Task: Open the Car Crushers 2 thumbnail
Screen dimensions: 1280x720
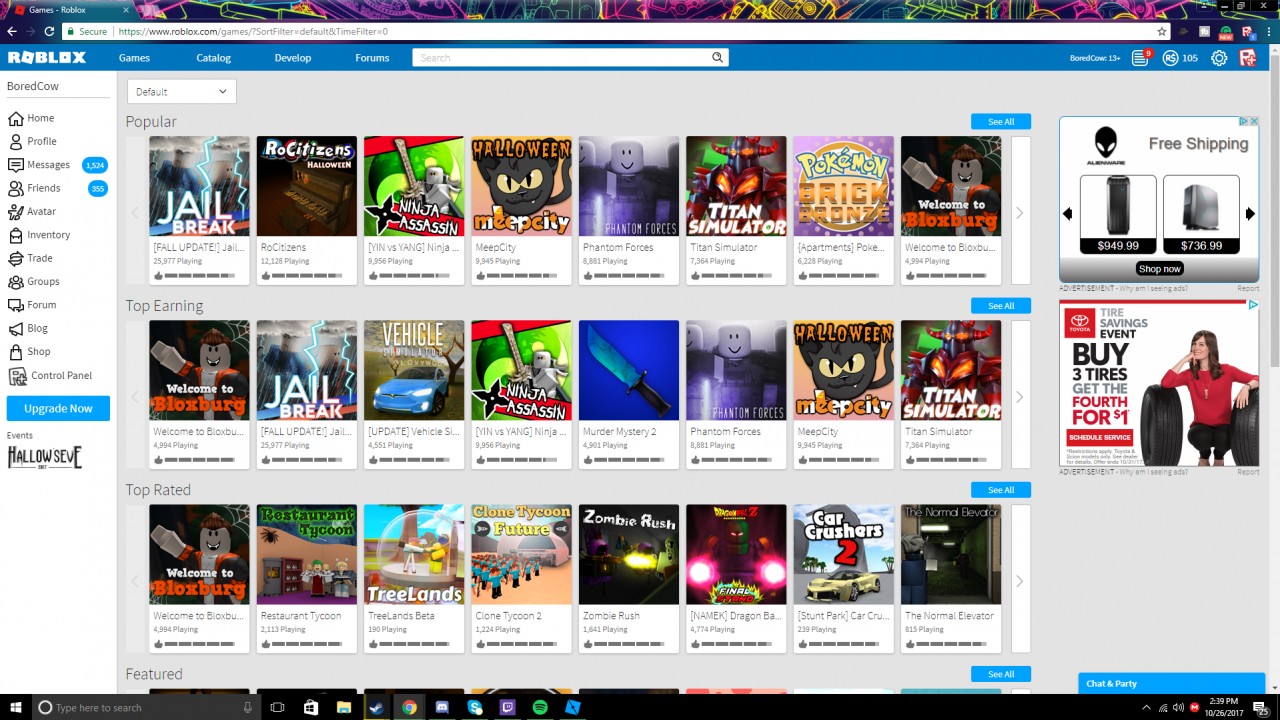Action: coord(844,554)
